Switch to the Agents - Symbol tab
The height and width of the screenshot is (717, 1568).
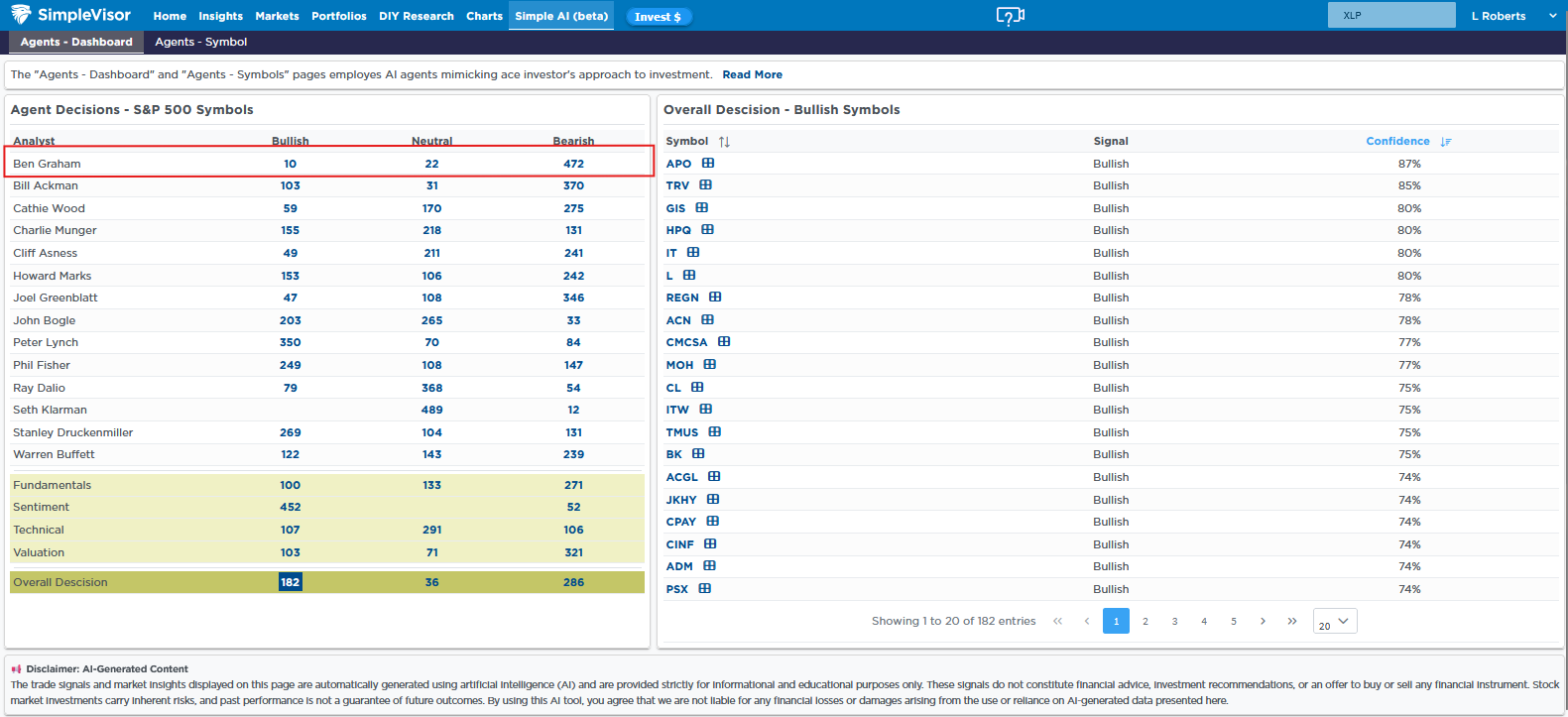200,42
